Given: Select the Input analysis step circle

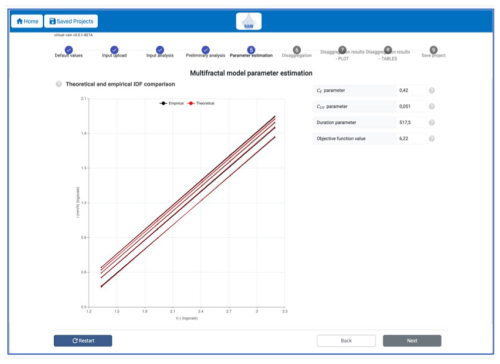Looking at the screenshot, I should coord(160,50).
